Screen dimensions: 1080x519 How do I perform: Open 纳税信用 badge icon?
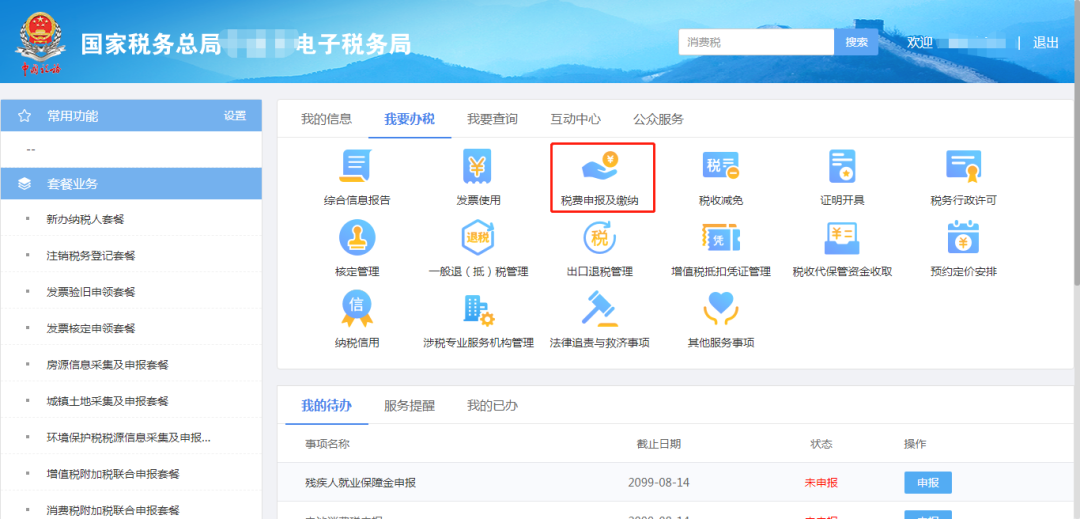[357, 308]
